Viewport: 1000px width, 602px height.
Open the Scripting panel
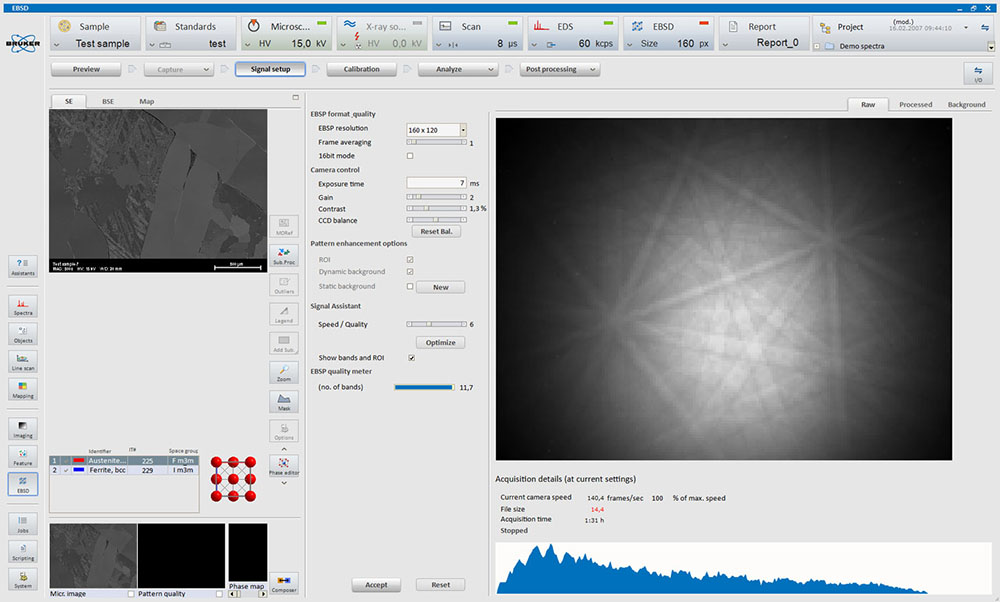(x=21, y=552)
